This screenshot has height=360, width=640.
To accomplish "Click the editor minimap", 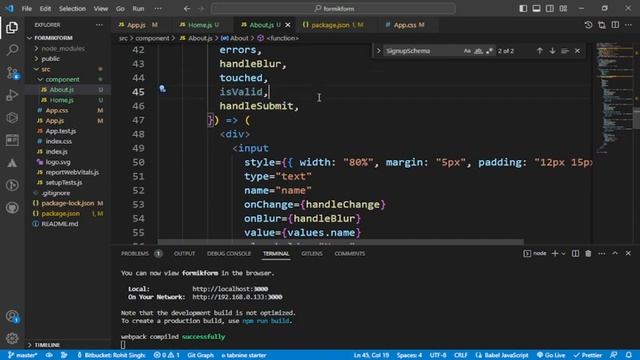I will 614,97.
